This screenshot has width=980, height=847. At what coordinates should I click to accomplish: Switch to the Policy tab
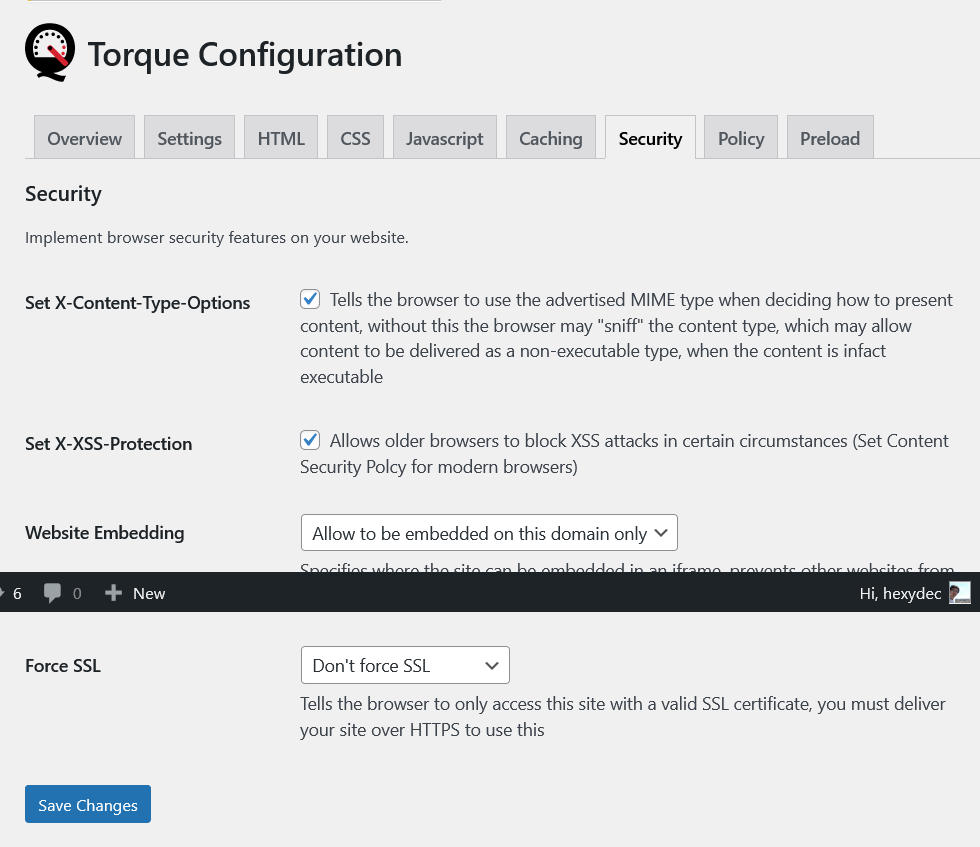pos(741,138)
